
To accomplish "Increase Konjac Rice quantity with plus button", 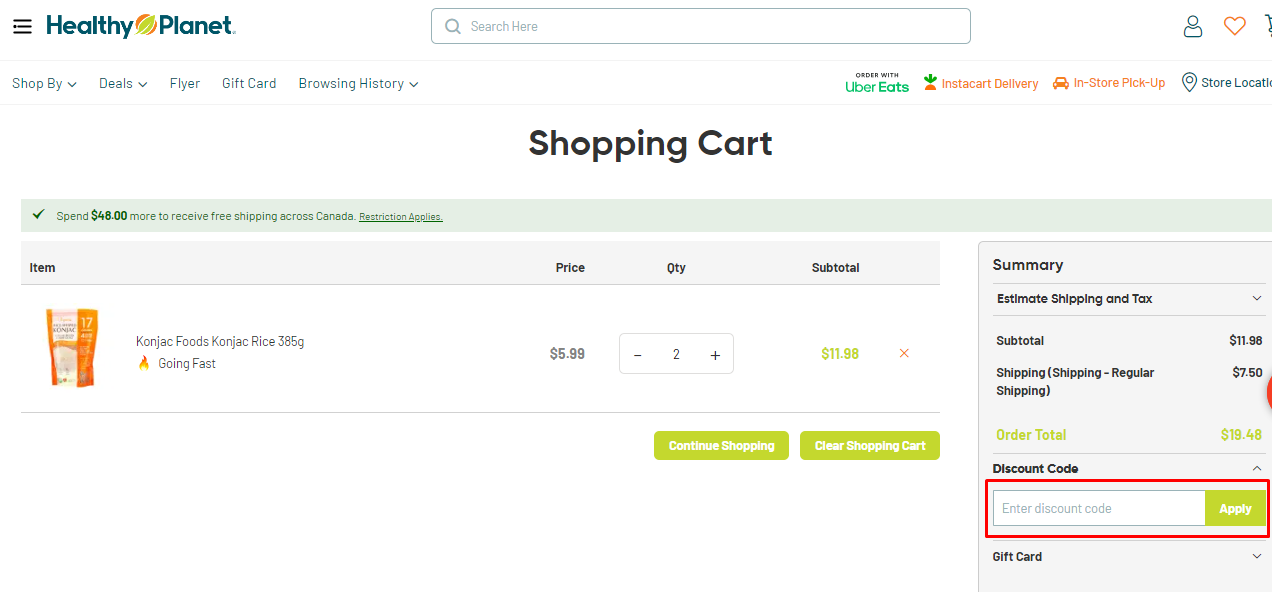I will [714, 353].
